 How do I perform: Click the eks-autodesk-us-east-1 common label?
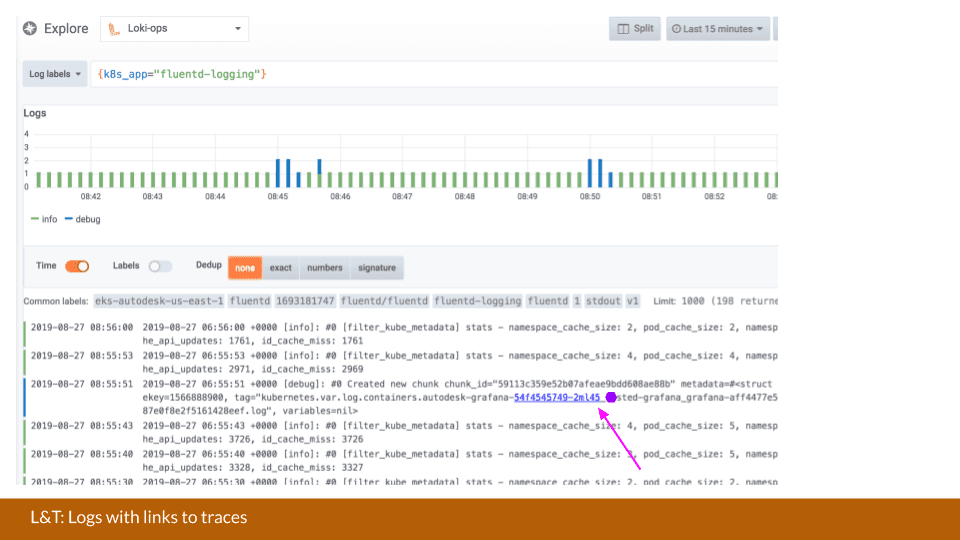coord(159,301)
